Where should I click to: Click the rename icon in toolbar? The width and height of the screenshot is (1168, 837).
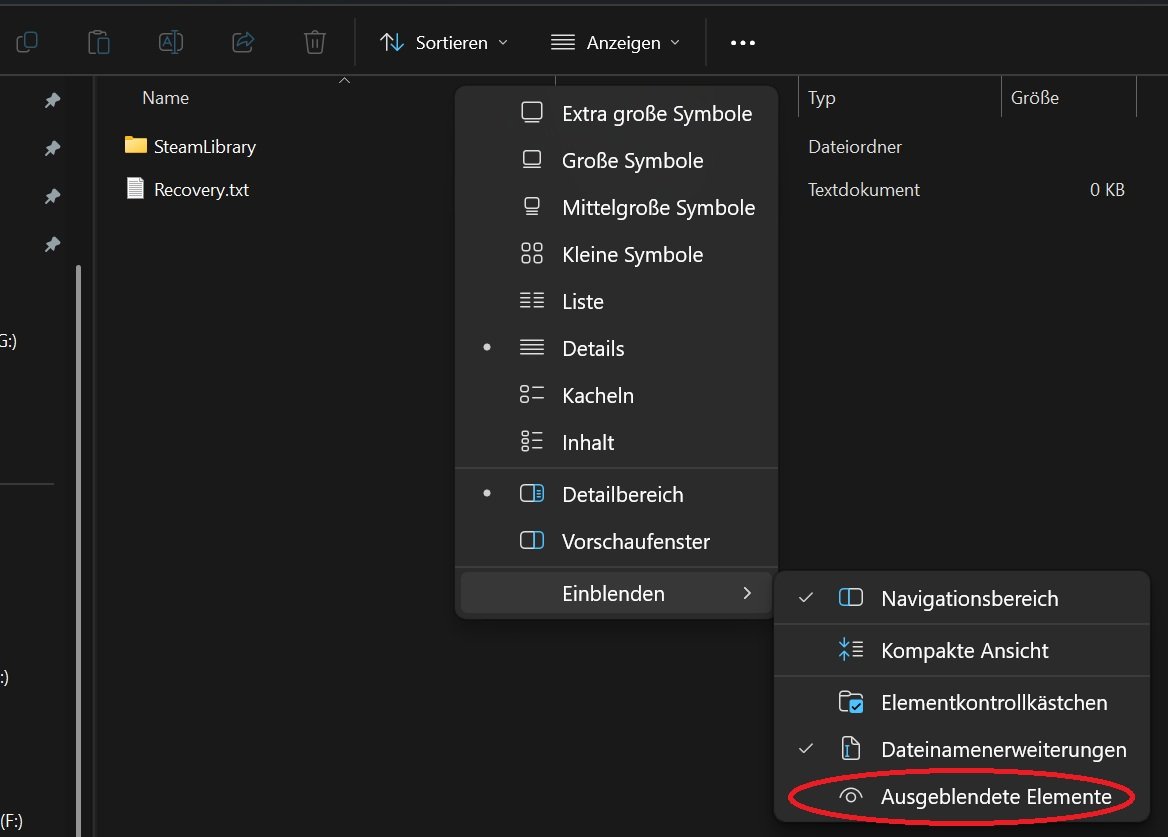[x=171, y=42]
